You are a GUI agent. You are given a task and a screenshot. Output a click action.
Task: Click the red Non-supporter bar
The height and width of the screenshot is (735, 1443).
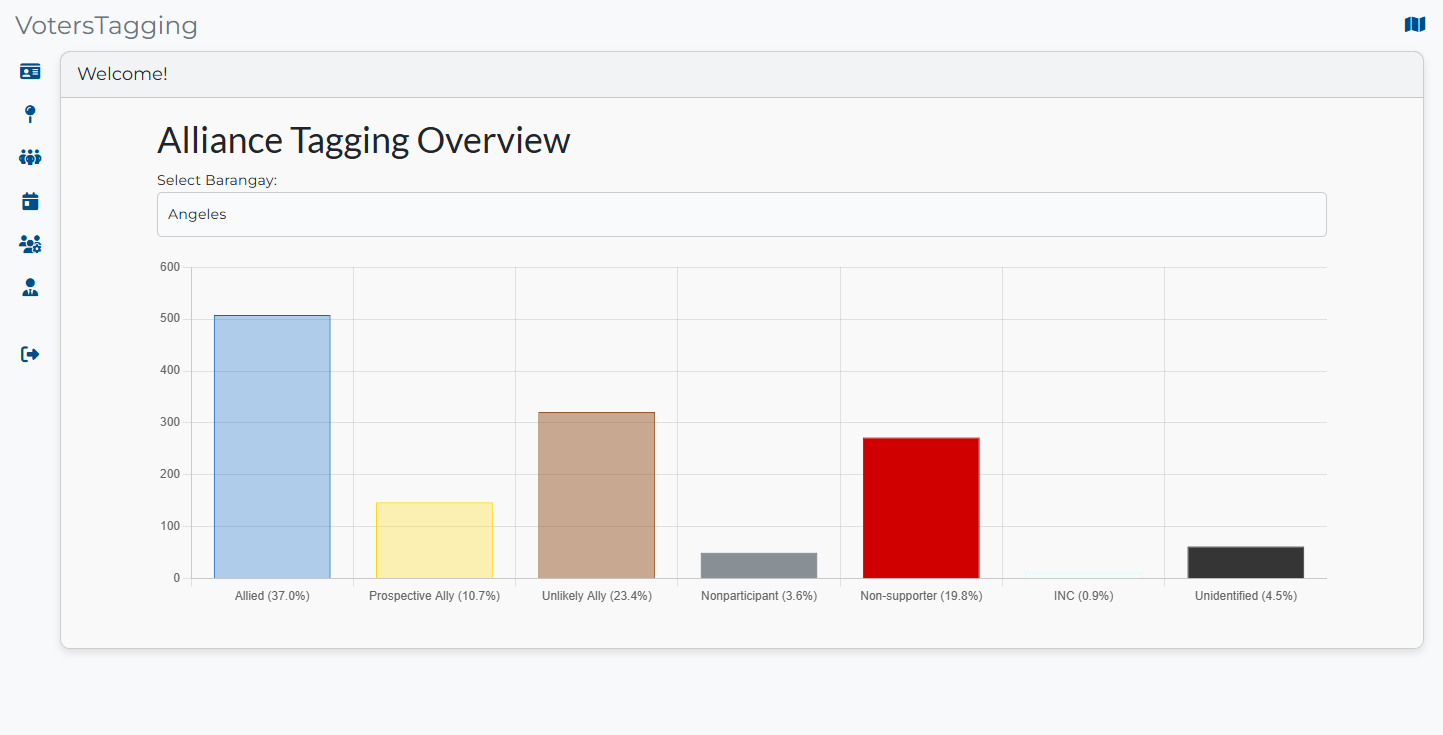click(921, 508)
